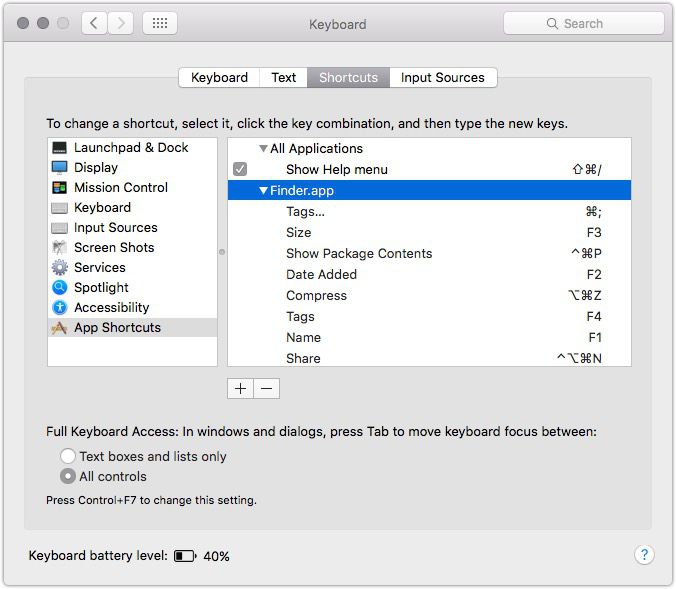The height and width of the screenshot is (589, 676).
Task: Click the Mission Control icon
Action: (x=59, y=188)
